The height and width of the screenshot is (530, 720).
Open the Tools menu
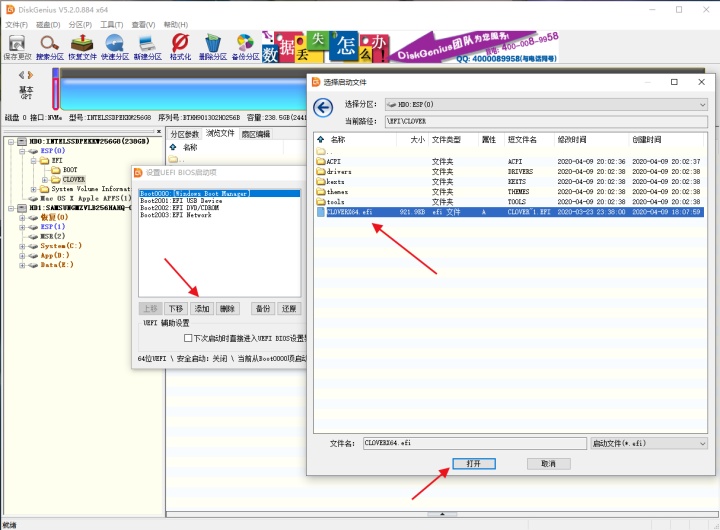(112, 25)
